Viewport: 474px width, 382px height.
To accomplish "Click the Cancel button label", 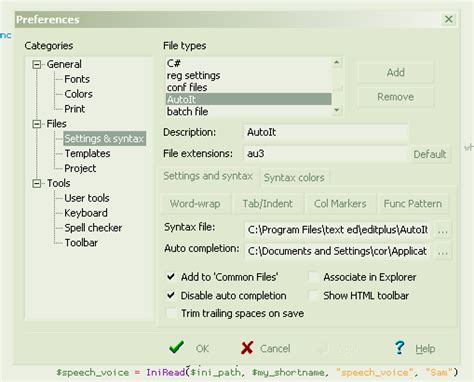I will (x=275, y=349).
